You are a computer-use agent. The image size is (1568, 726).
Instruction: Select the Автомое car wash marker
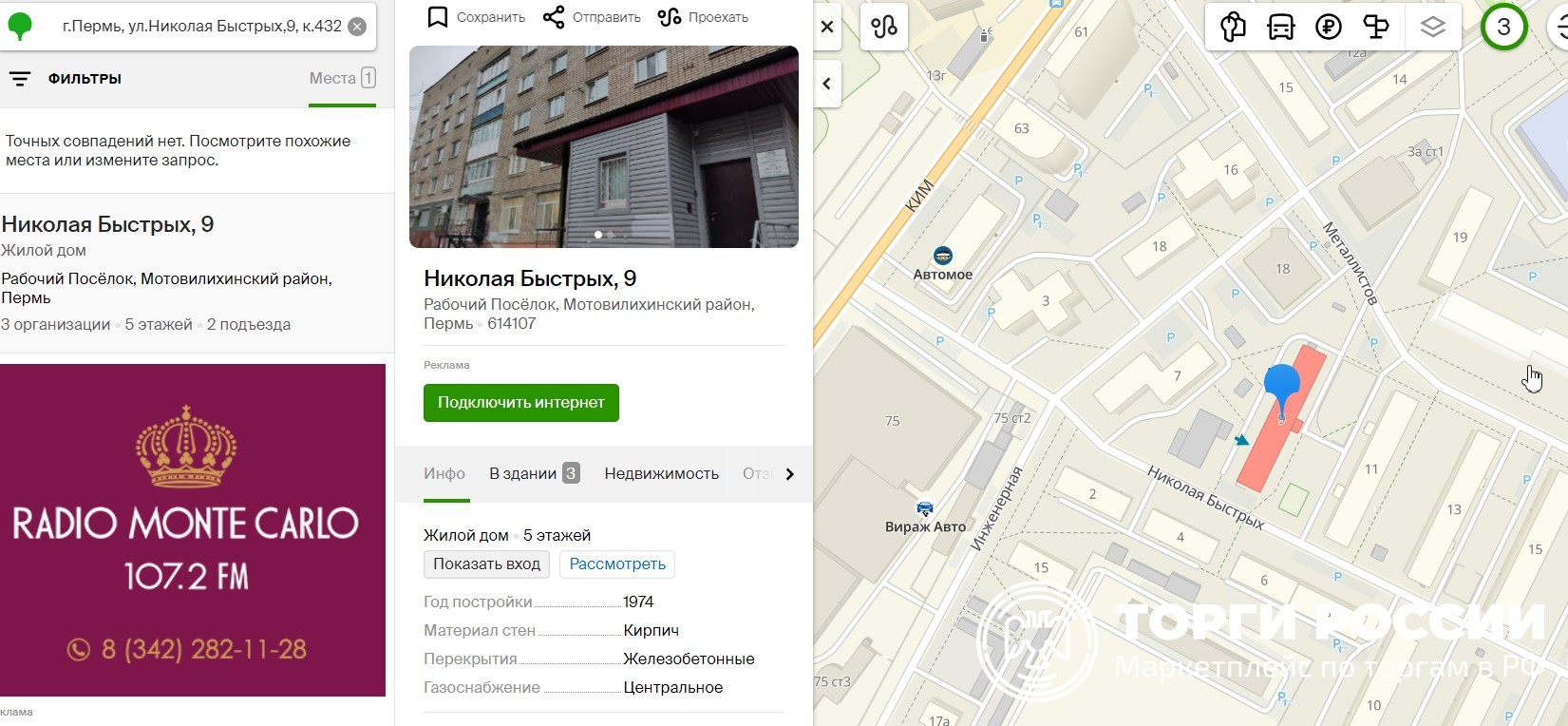pos(942,256)
